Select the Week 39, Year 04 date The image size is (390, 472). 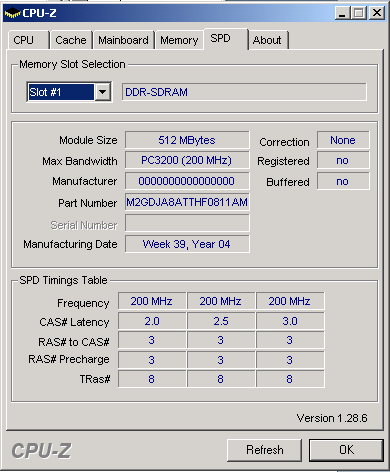(187, 244)
